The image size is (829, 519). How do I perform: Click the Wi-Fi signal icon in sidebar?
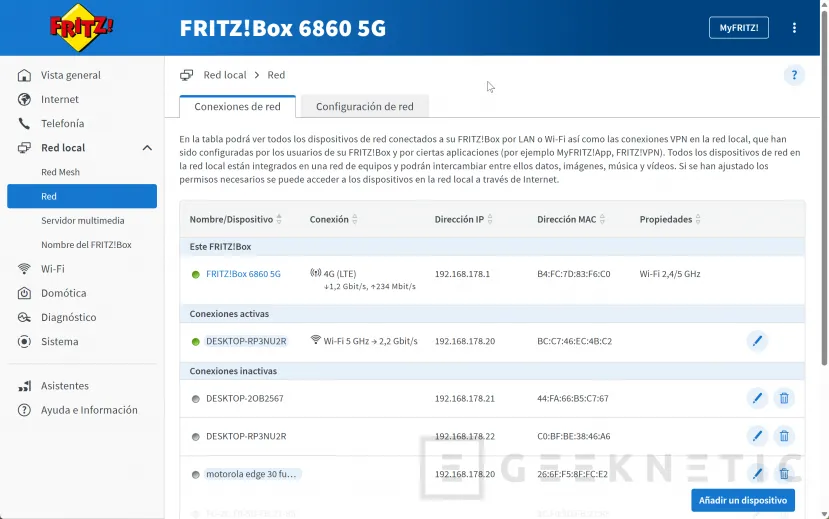(x=24, y=269)
